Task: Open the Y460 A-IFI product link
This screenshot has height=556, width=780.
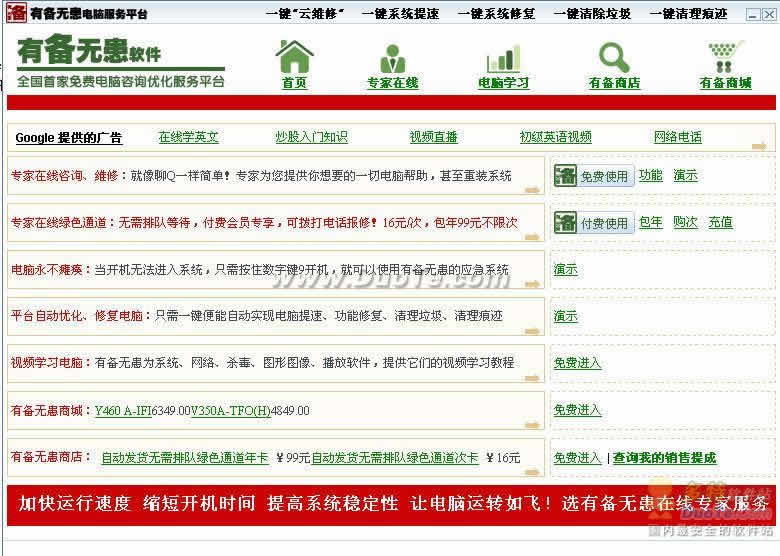Action: (x=123, y=411)
